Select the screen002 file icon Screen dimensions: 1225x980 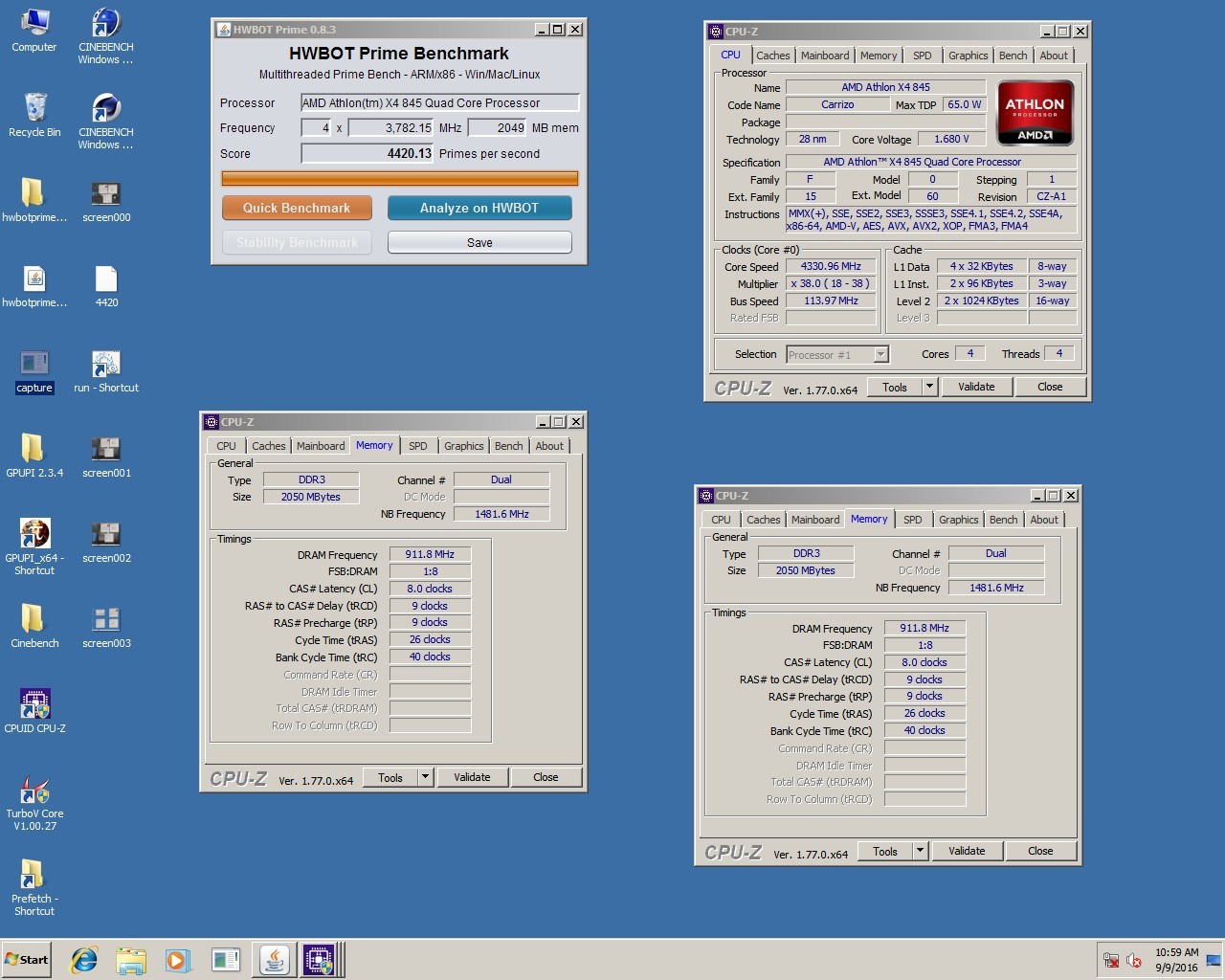pos(106,542)
